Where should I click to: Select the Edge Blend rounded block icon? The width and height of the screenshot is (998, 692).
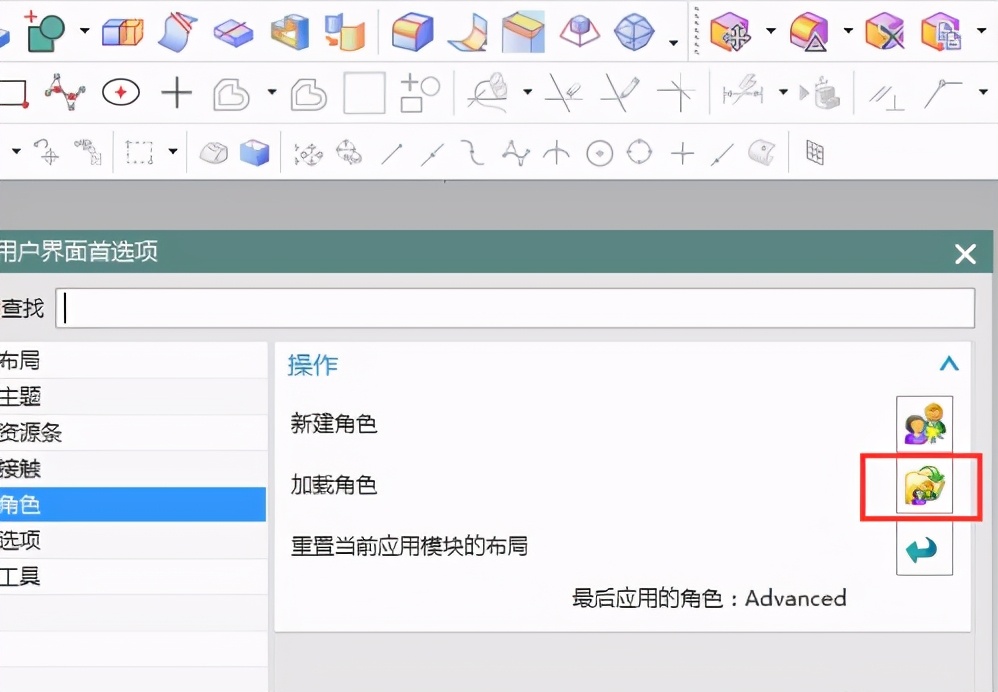[x=412, y=32]
